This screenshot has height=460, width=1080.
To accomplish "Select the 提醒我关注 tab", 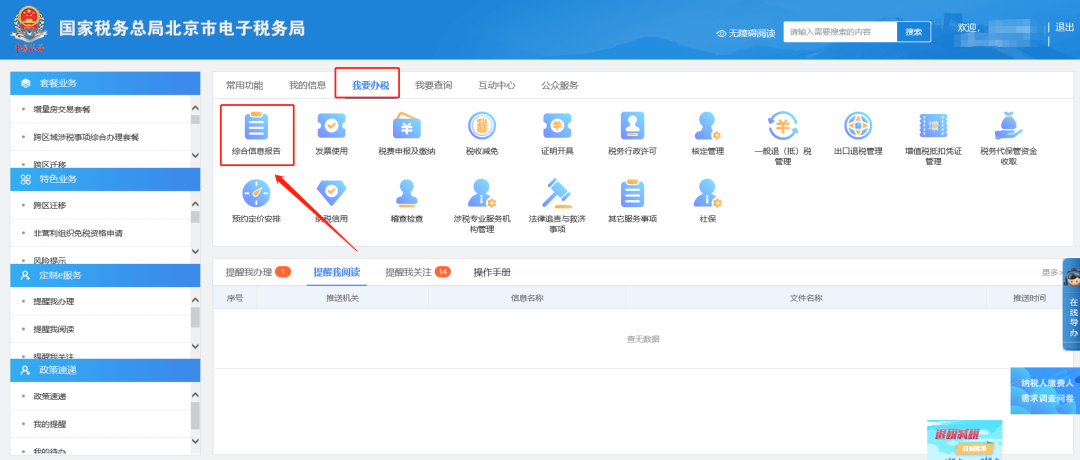I will click(408, 272).
